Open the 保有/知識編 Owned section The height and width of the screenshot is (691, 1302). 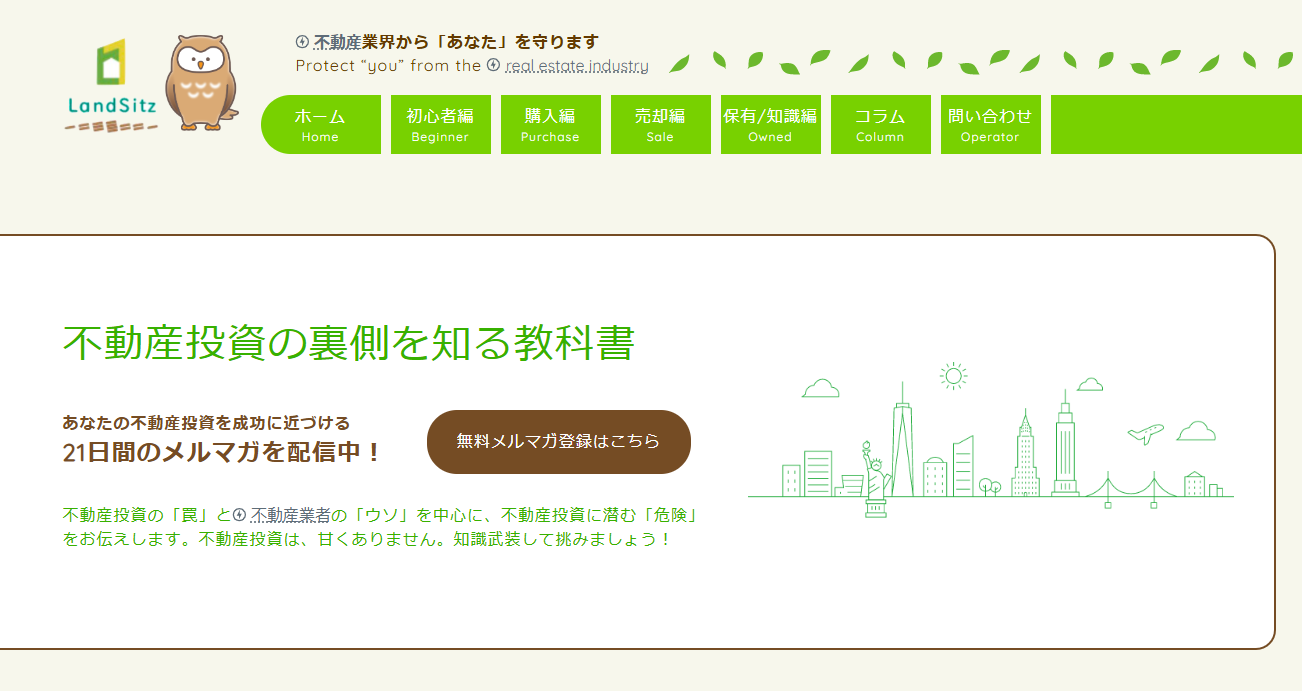[770, 124]
